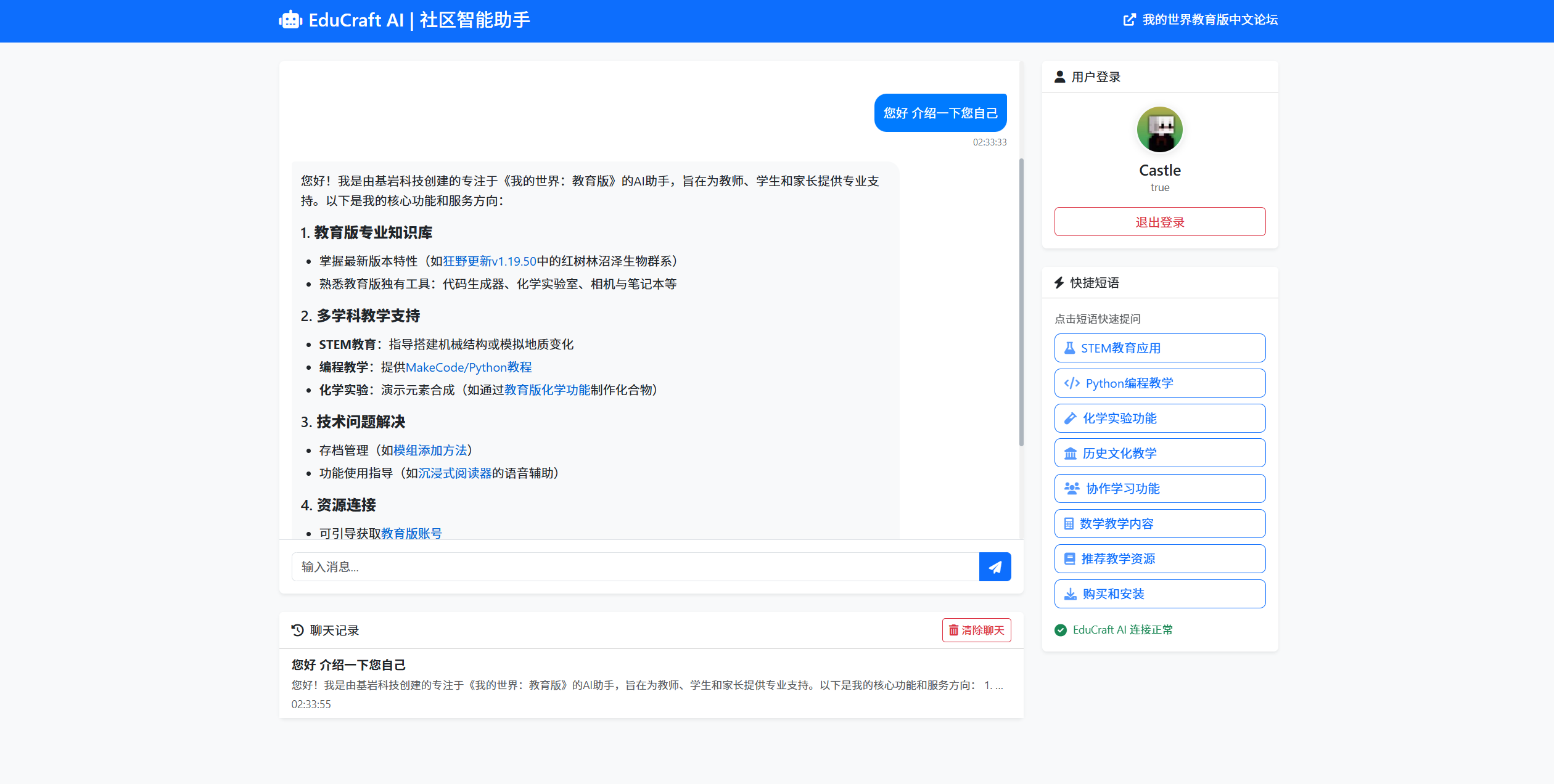The width and height of the screenshot is (1554, 784).
Task: Open the 教育版账号 link
Action: point(412,533)
